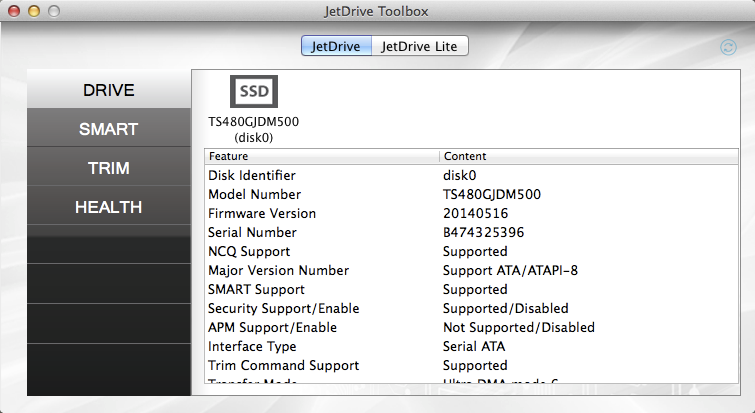Select the DRIVE sidebar section
This screenshot has width=755, height=413.
pyautogui.click(x=108, y=90)
